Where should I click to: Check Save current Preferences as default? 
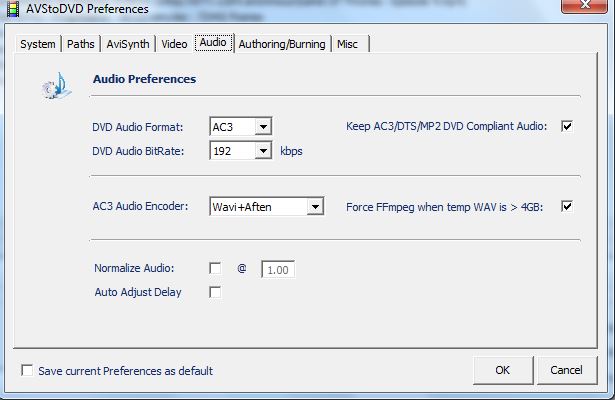pyautogui.click(x=27, y=370)
